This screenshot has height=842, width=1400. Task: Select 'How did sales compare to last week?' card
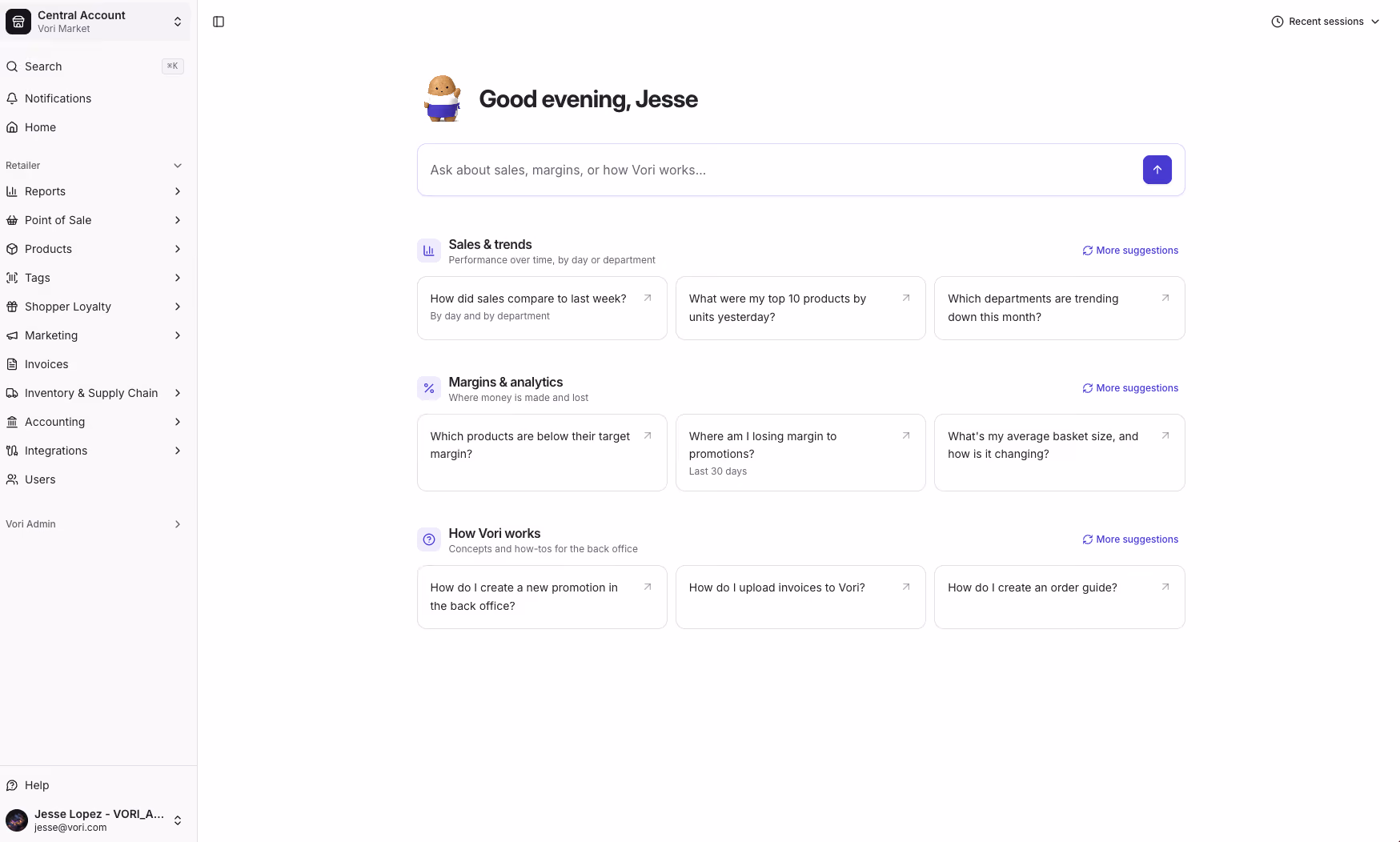pos(542,308)
